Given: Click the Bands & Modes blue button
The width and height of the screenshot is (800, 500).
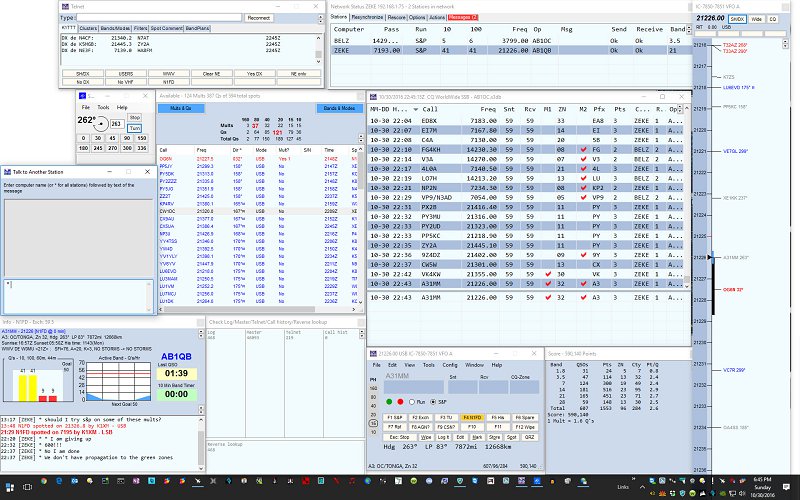Looking at the screenshot, I should [340, 108].
